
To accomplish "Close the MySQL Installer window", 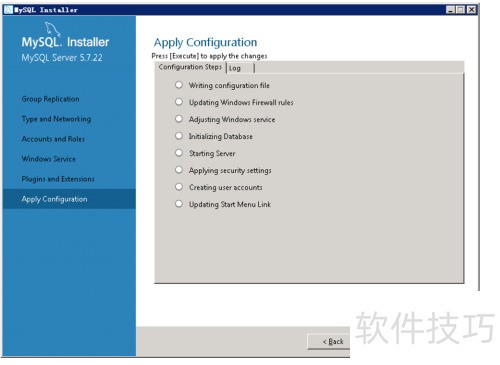I will (471, 10).
